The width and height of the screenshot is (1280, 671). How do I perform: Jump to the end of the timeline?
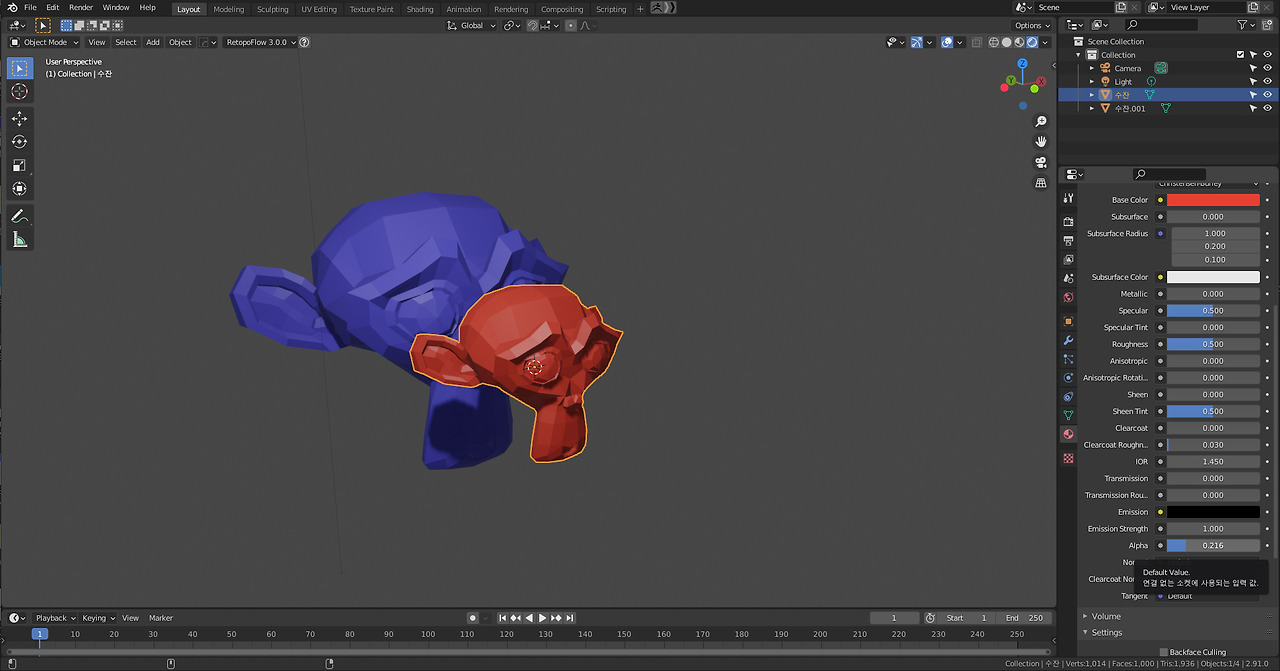pyautogui.click(x=569, y=617)
